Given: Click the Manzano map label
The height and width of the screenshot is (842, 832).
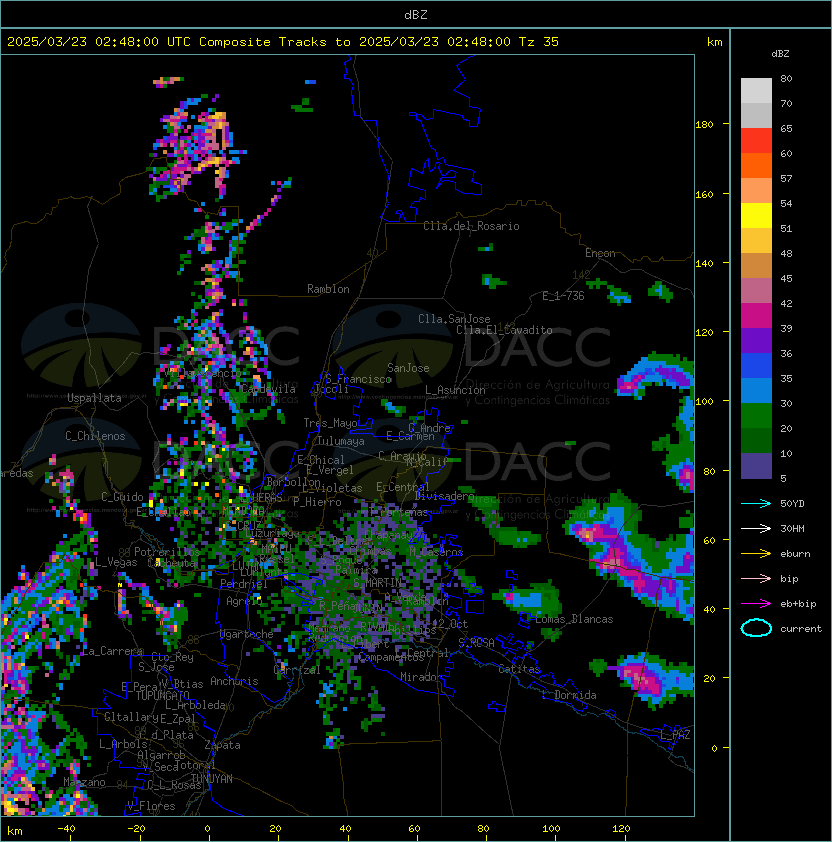Looking at the screenshot, I should (x=84, y=782).
